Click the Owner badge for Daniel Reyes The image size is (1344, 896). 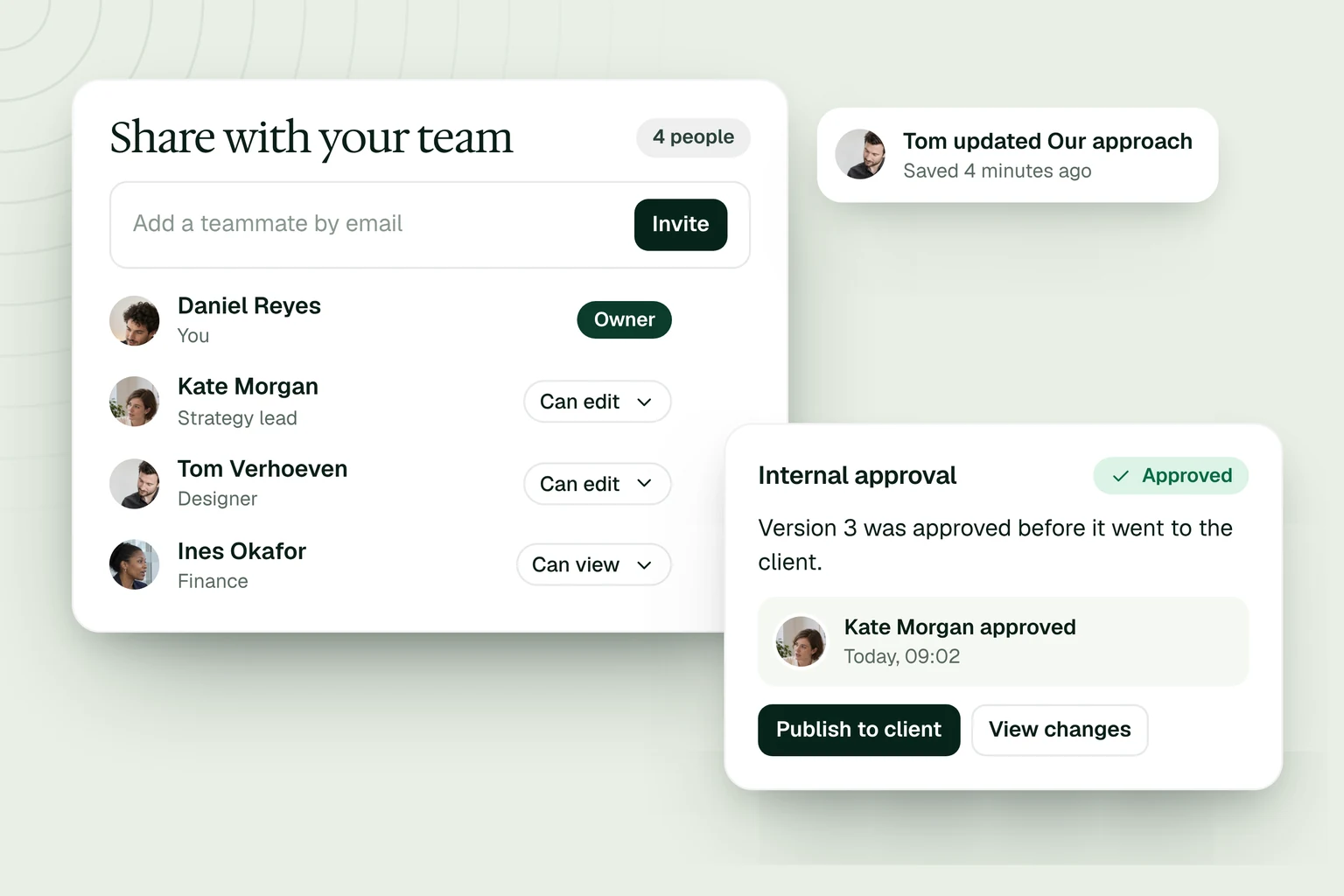click(x=625, y=320)
